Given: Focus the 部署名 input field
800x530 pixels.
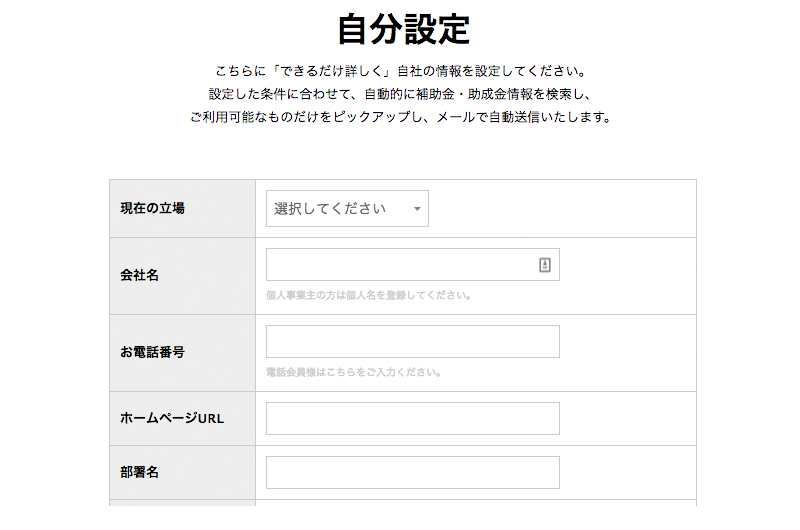Looking at the screenshot, I should pos(413,472).
